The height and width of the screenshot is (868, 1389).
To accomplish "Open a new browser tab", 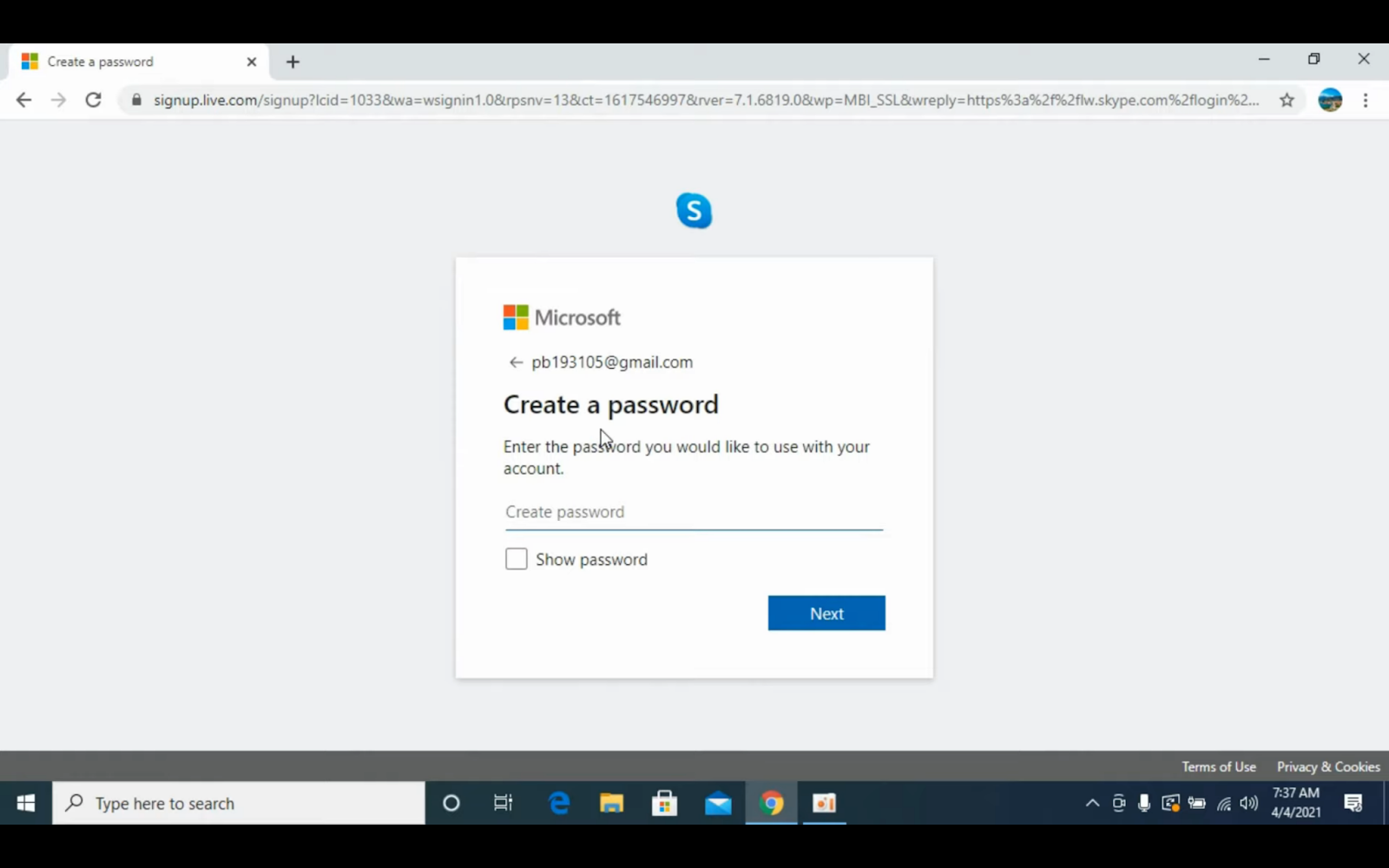I will coord(293,62).
